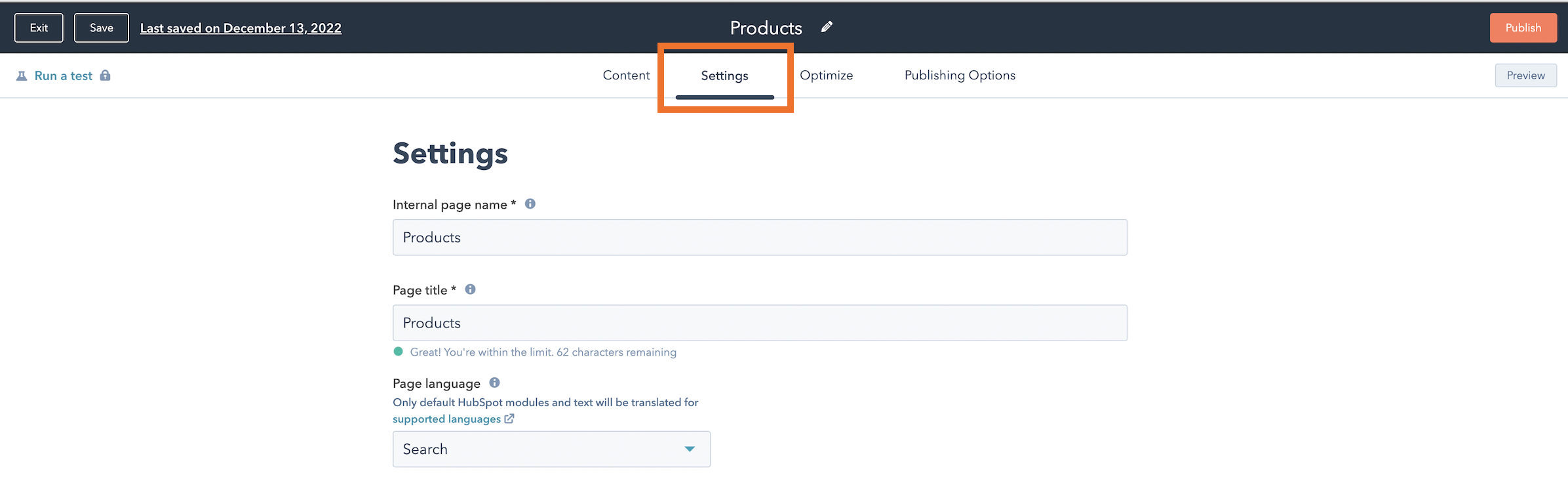Click the flask icon next to Run a test
Image resolution: width=1568 pixels, height=479 pixels.
[22, 76]
